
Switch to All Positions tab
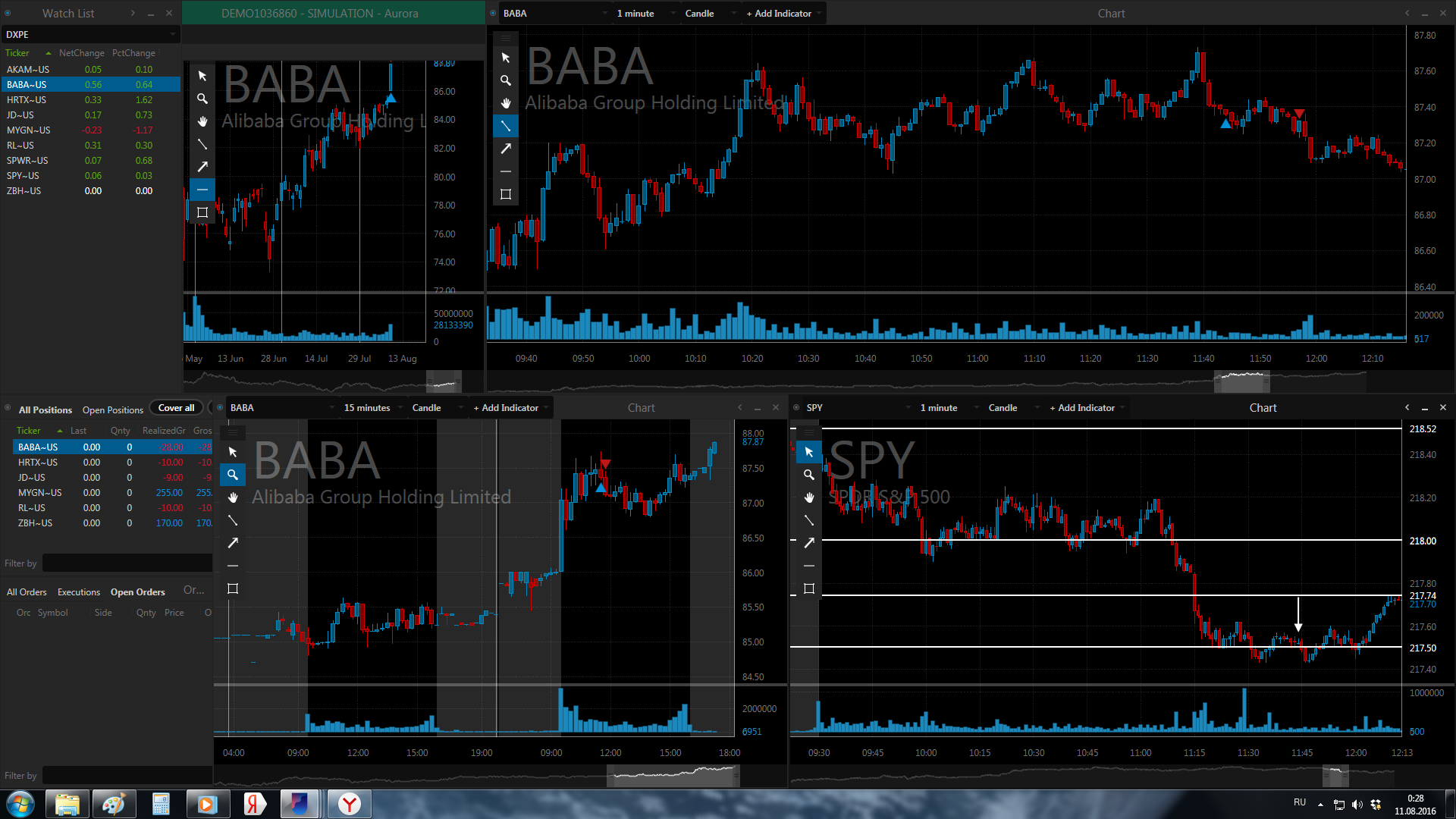tap(45, 409)
